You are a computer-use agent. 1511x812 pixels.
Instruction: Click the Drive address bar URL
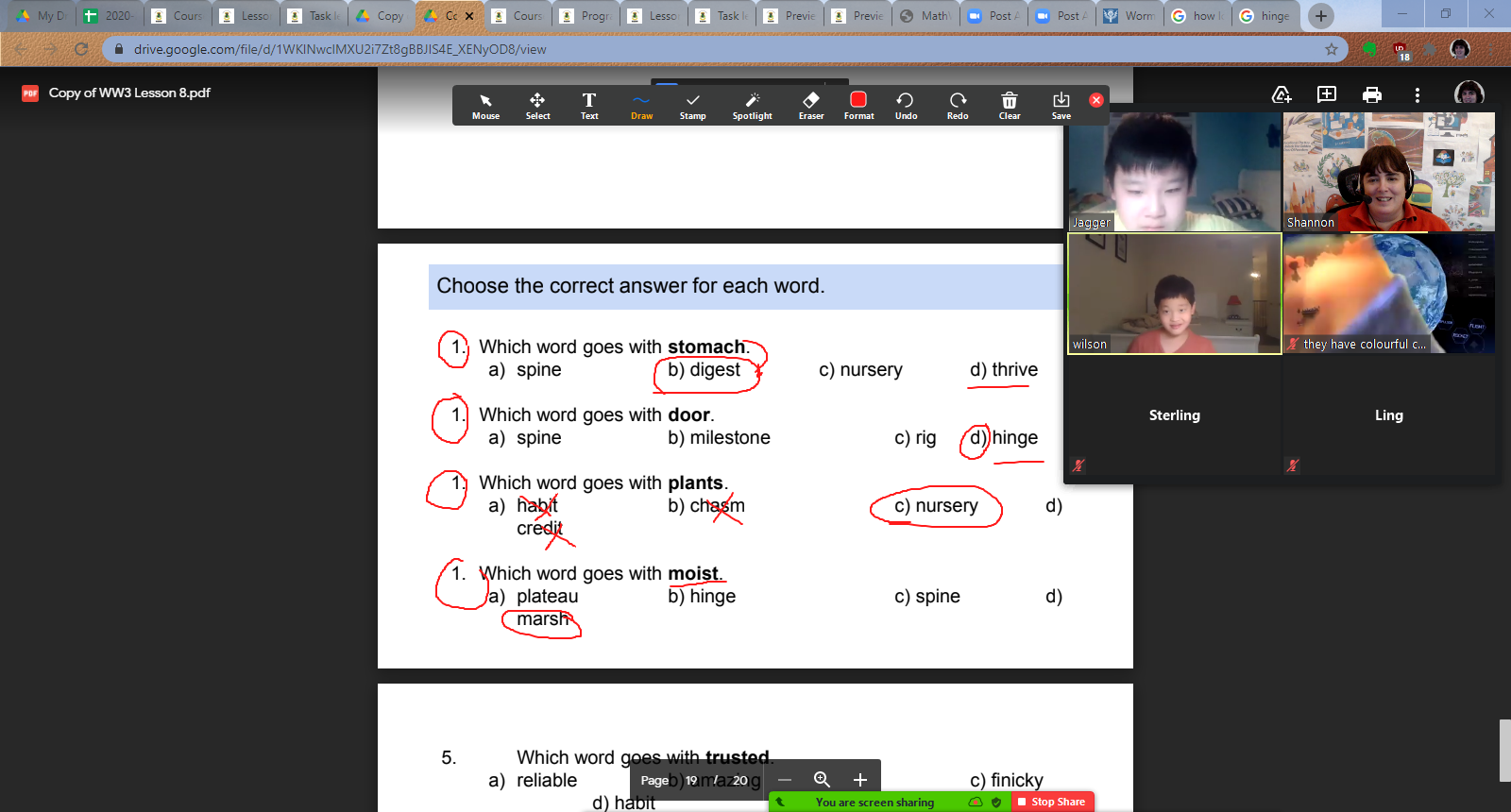tap(340, 49)
